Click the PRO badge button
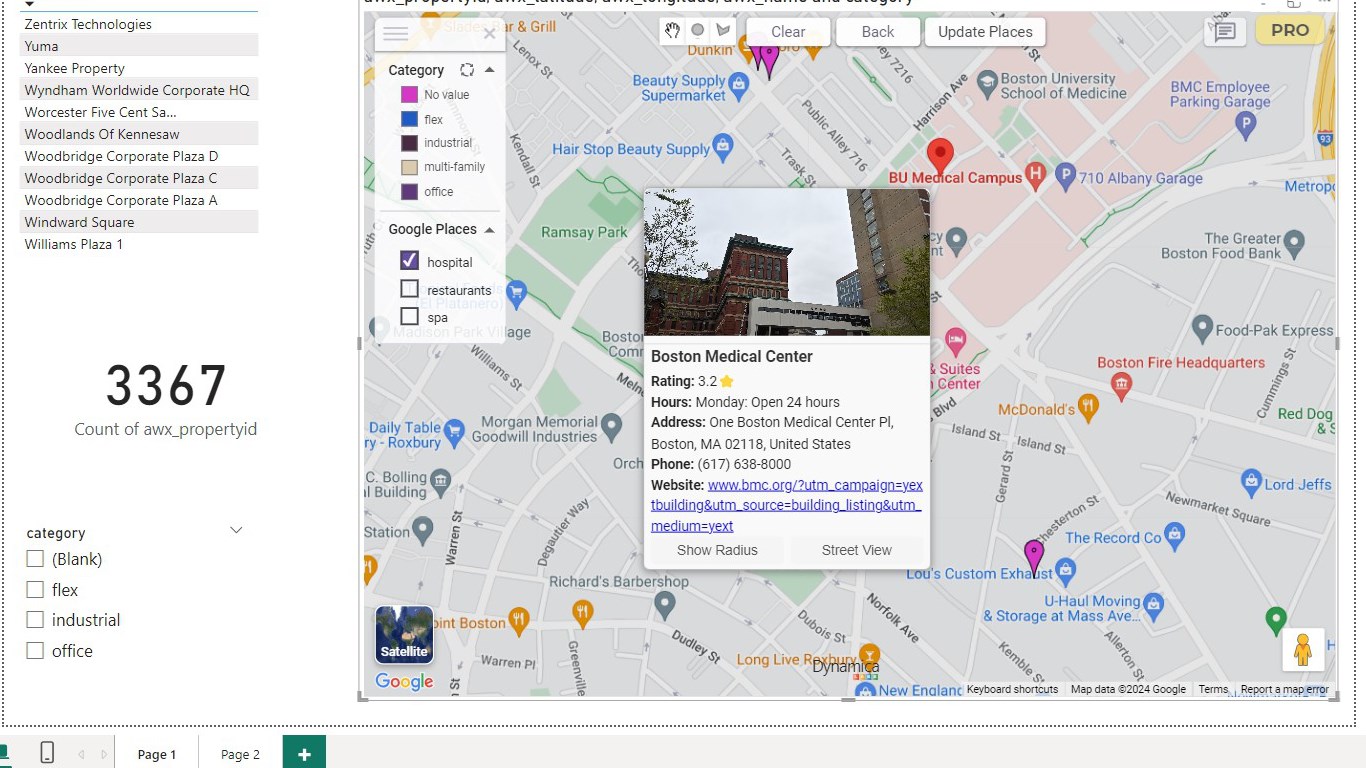The image size is (1366, 768). click(x=1290, y=31)
